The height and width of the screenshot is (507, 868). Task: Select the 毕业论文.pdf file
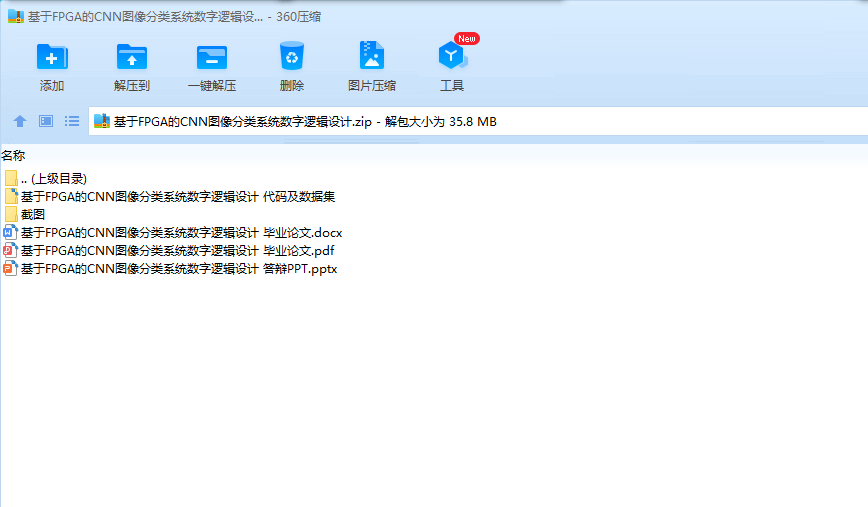coord(169,251)
